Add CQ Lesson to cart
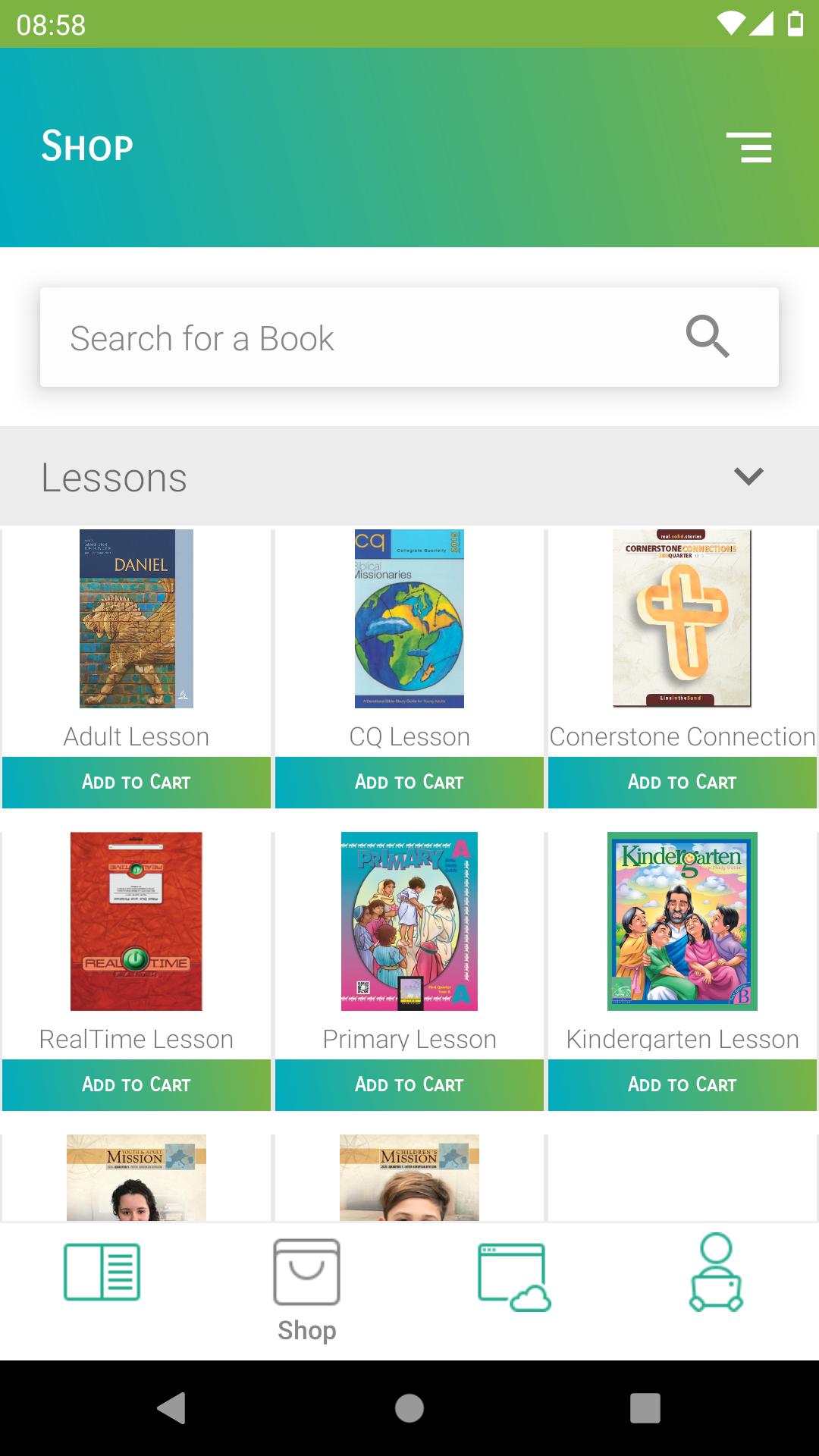The image size is (819, 1456). point(409,782)
